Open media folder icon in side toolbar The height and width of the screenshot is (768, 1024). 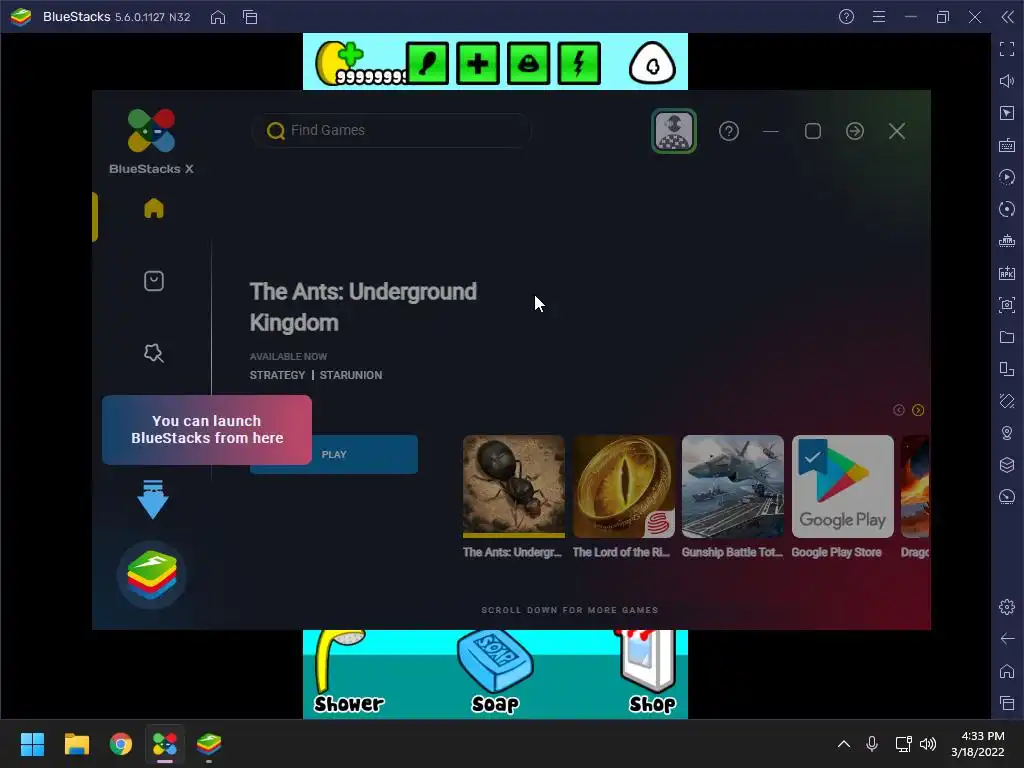pos(1007,337)
